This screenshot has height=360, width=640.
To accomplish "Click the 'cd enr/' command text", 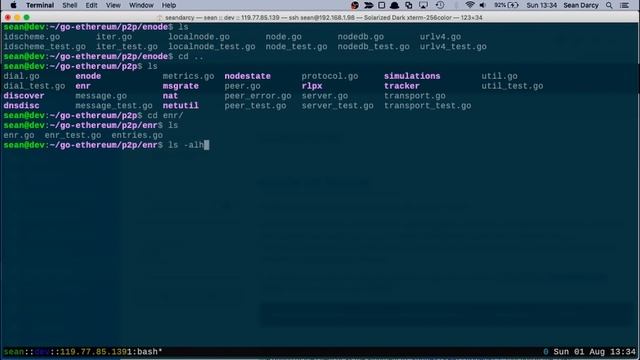I will [x=165, y=116].
